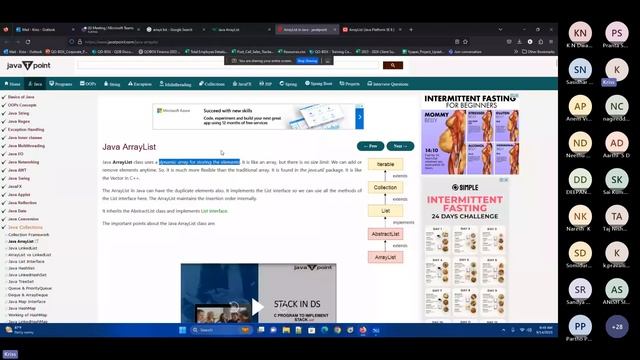Show the +28 more participants

click(x=617, y=327)
